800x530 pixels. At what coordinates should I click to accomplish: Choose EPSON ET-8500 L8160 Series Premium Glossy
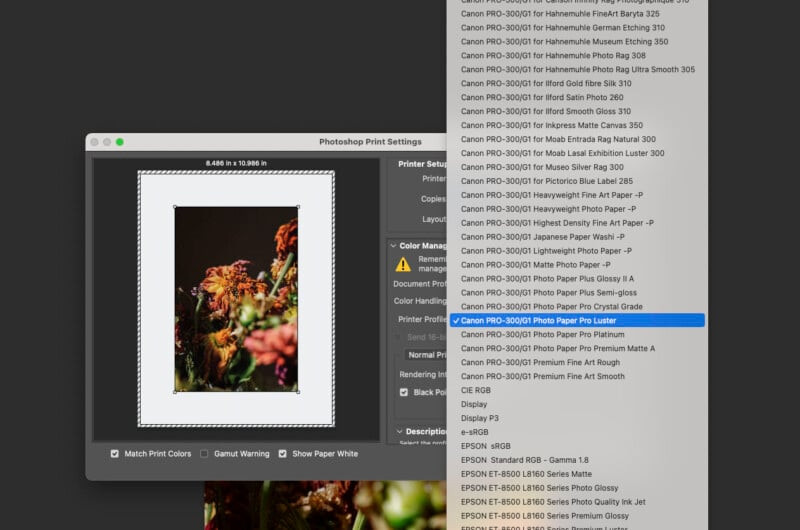pos(577,516)
